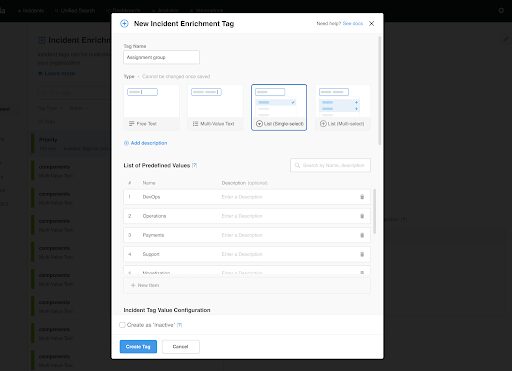Screen dimensions: 512x371
Task: Delete the Payments value with trash icon
Action: pos(362,235)
